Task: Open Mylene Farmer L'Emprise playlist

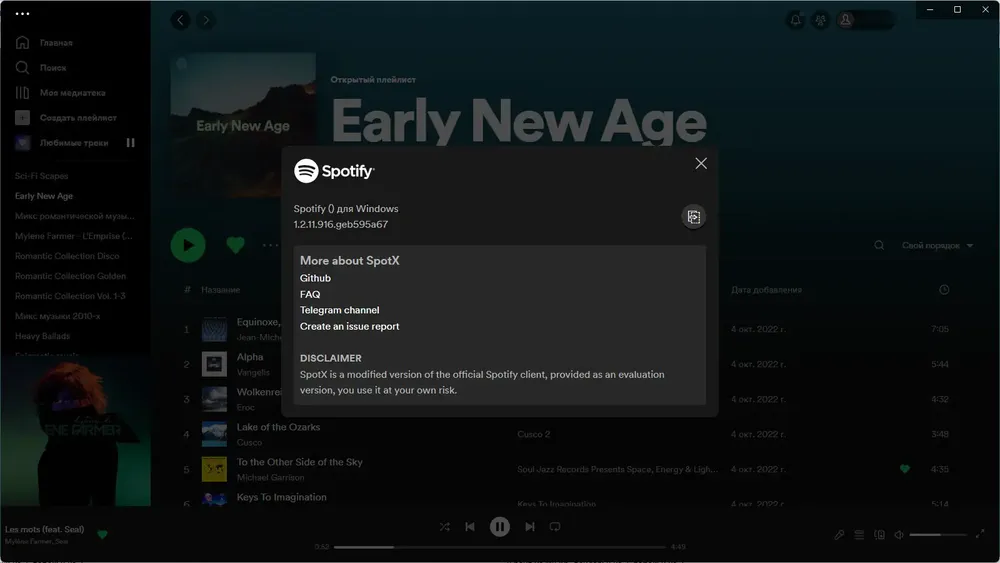Action: point(74,236)
